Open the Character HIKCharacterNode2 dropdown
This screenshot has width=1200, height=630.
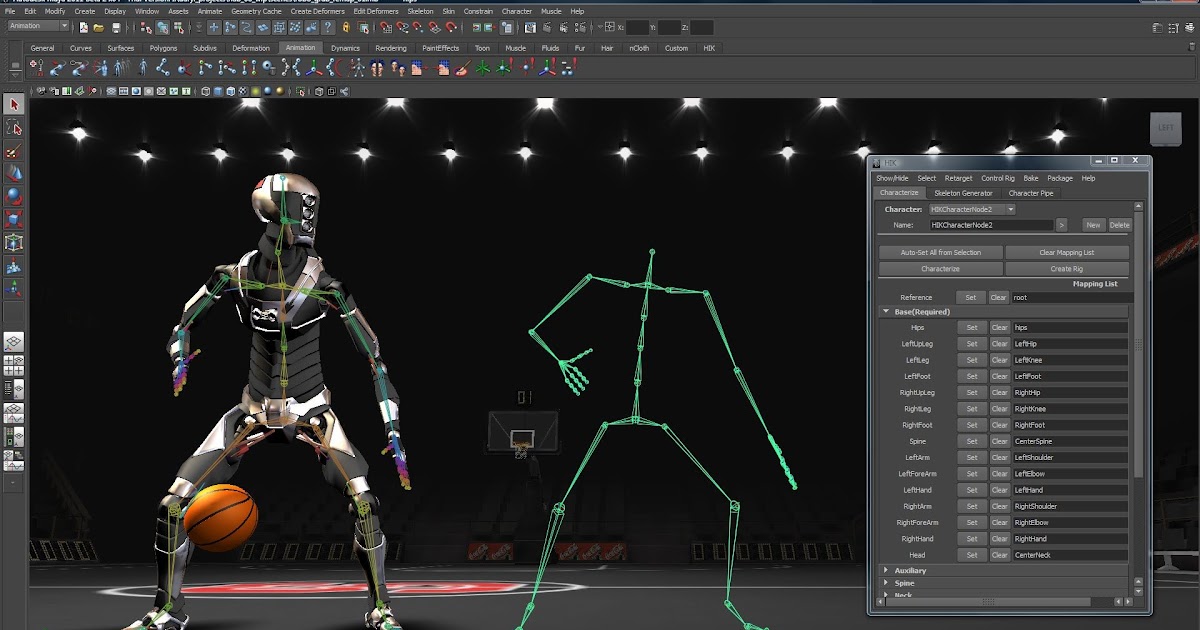(x=972, y=209)
